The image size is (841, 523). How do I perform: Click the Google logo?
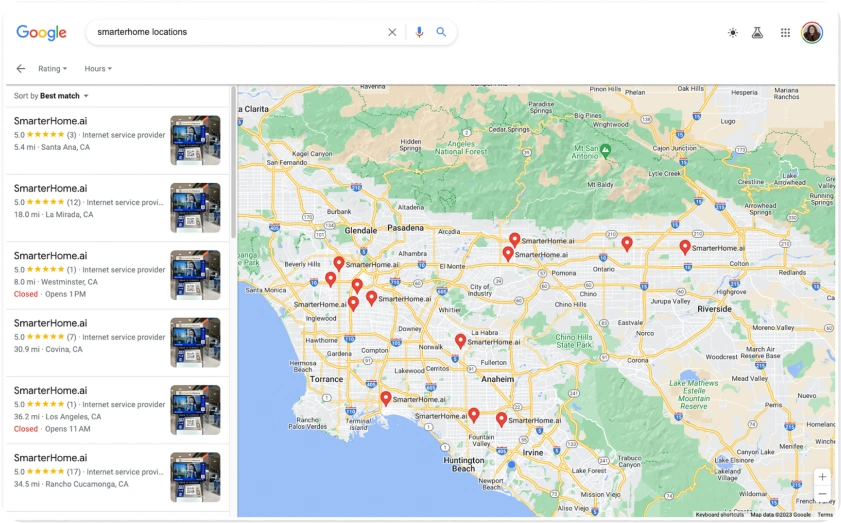pyautogui.click(x=41, y=32)
